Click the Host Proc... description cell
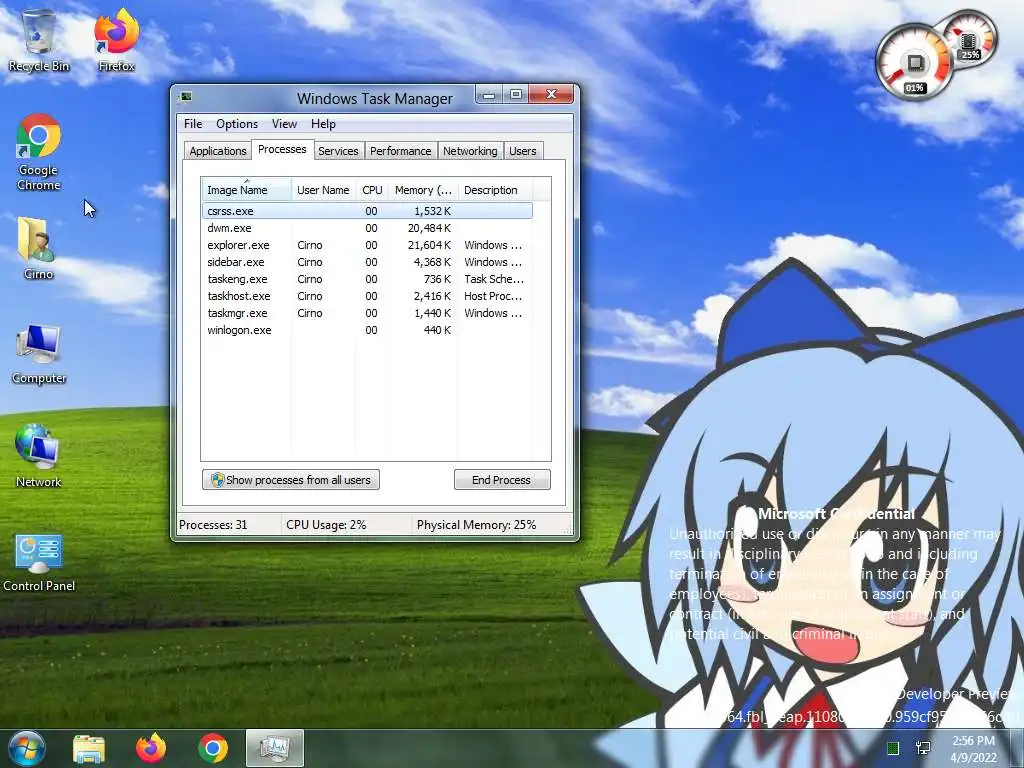This screenshot has height=768, width=1024. [493, 296]
